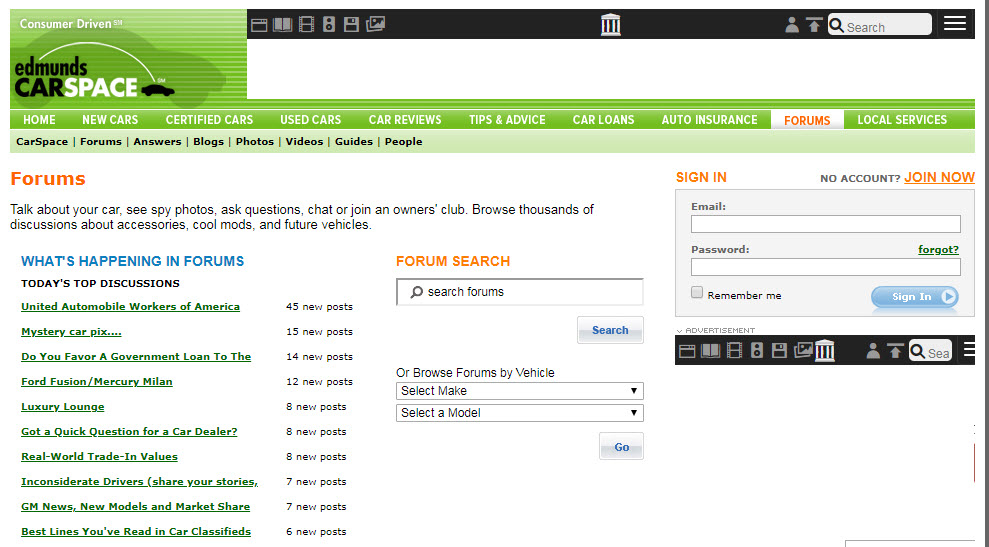Click the Images icon in the advertisement area bar
This screenshot has width=989, height=547.
click(x=803, y=350)
